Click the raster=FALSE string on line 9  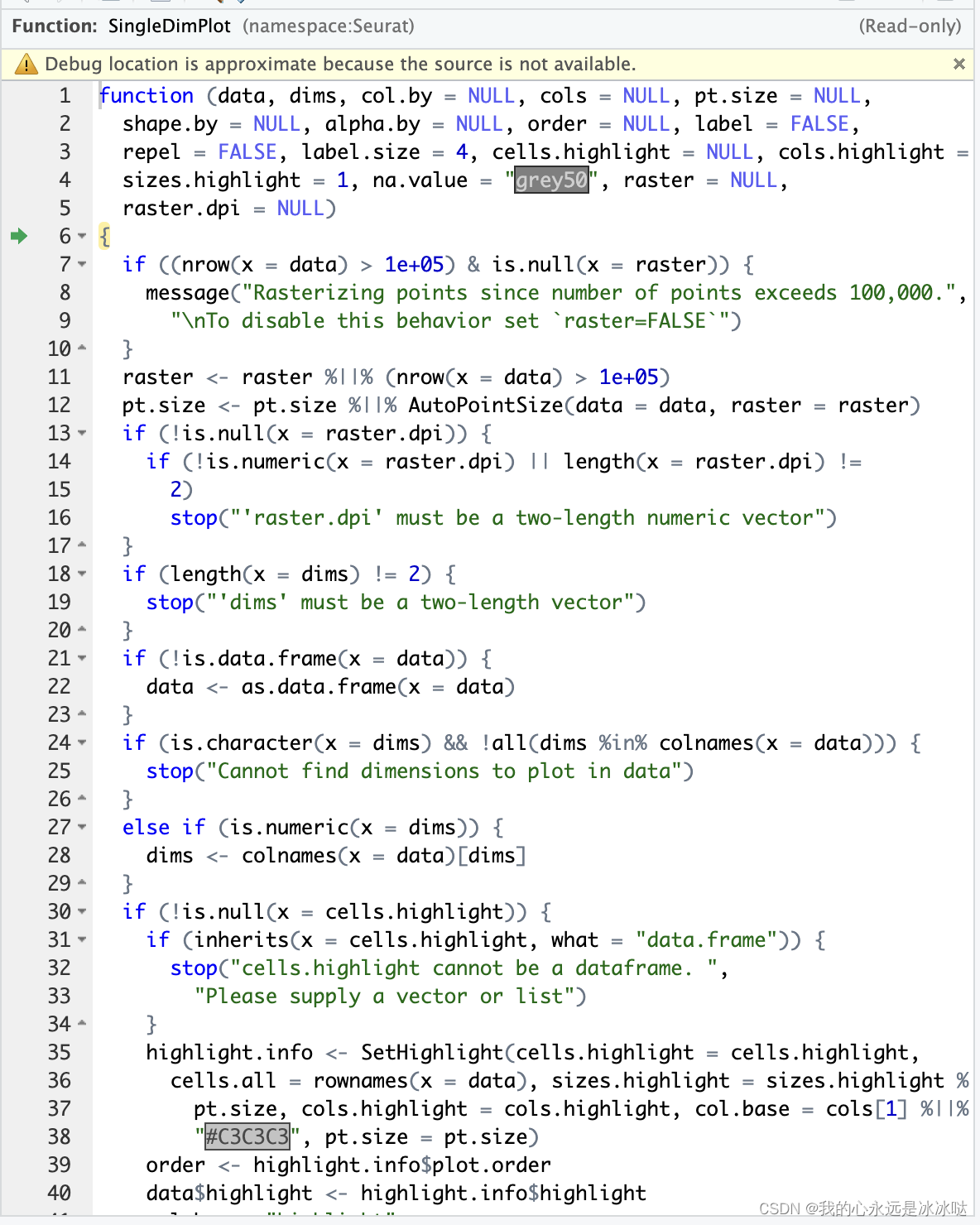click(x=635, y=320)
